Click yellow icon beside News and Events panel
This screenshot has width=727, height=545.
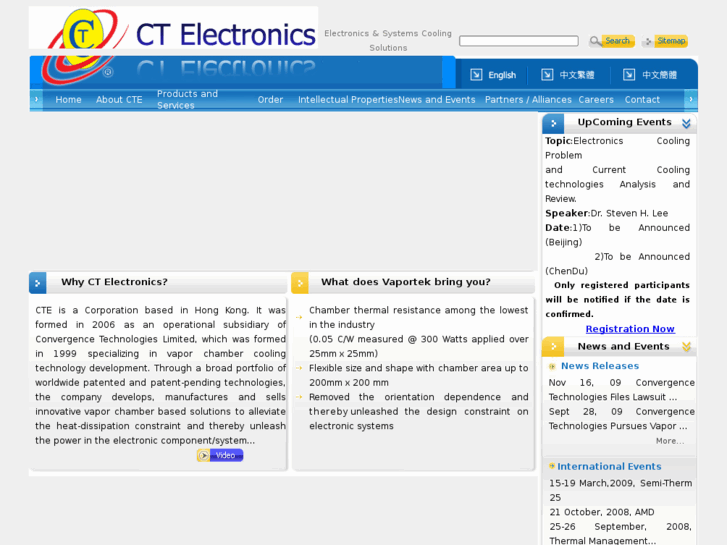553,346
